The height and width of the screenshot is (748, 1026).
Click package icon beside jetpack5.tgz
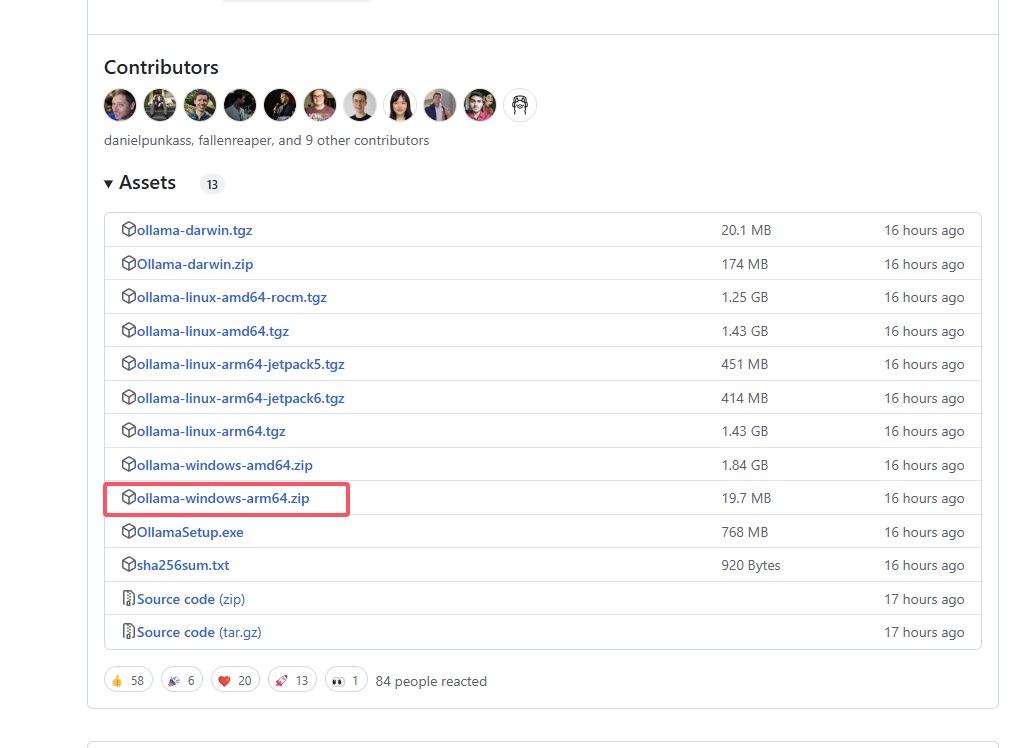[x=128, y=363]
